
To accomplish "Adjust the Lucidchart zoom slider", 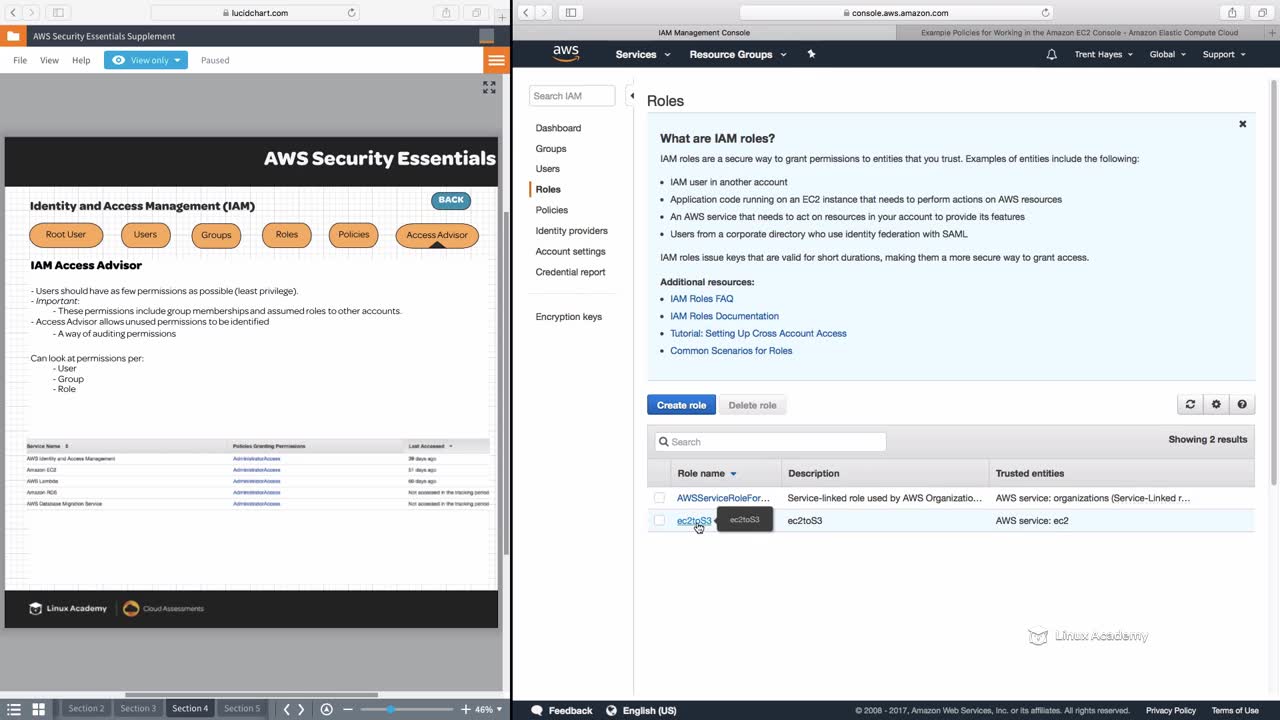I will pos(390,709).
